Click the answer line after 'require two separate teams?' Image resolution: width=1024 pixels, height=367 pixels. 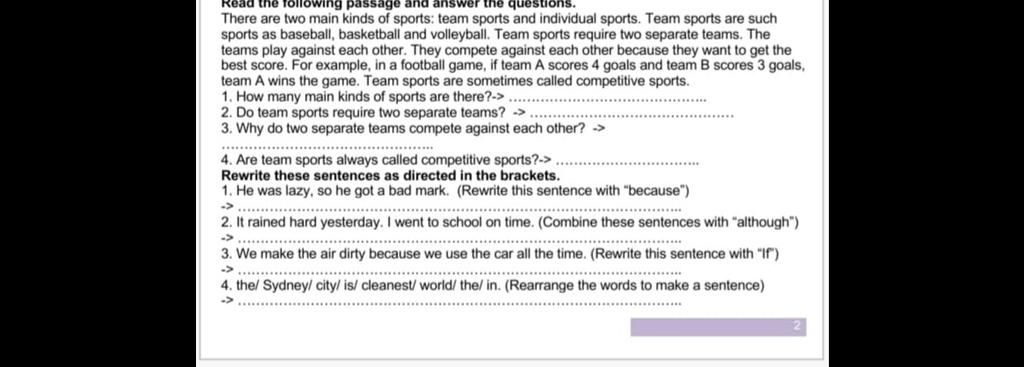(x=632, y=116)
